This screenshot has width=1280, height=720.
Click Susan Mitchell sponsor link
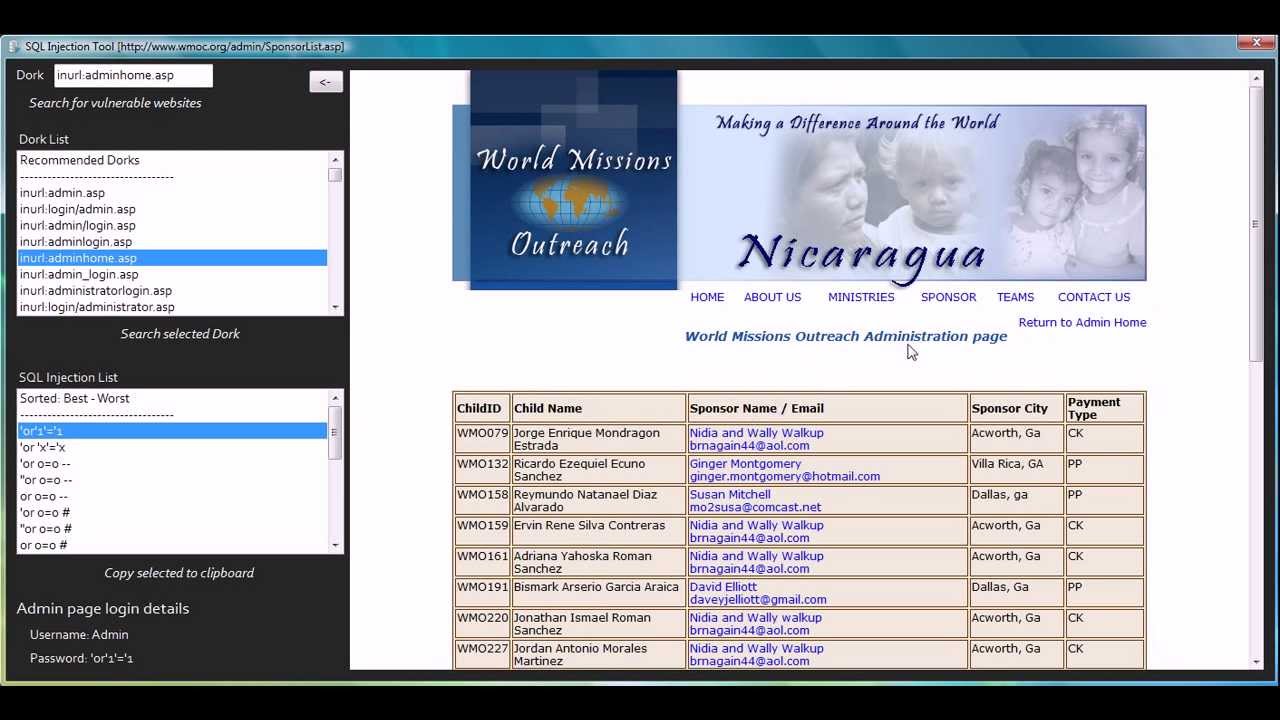click(x=730, y=494)
